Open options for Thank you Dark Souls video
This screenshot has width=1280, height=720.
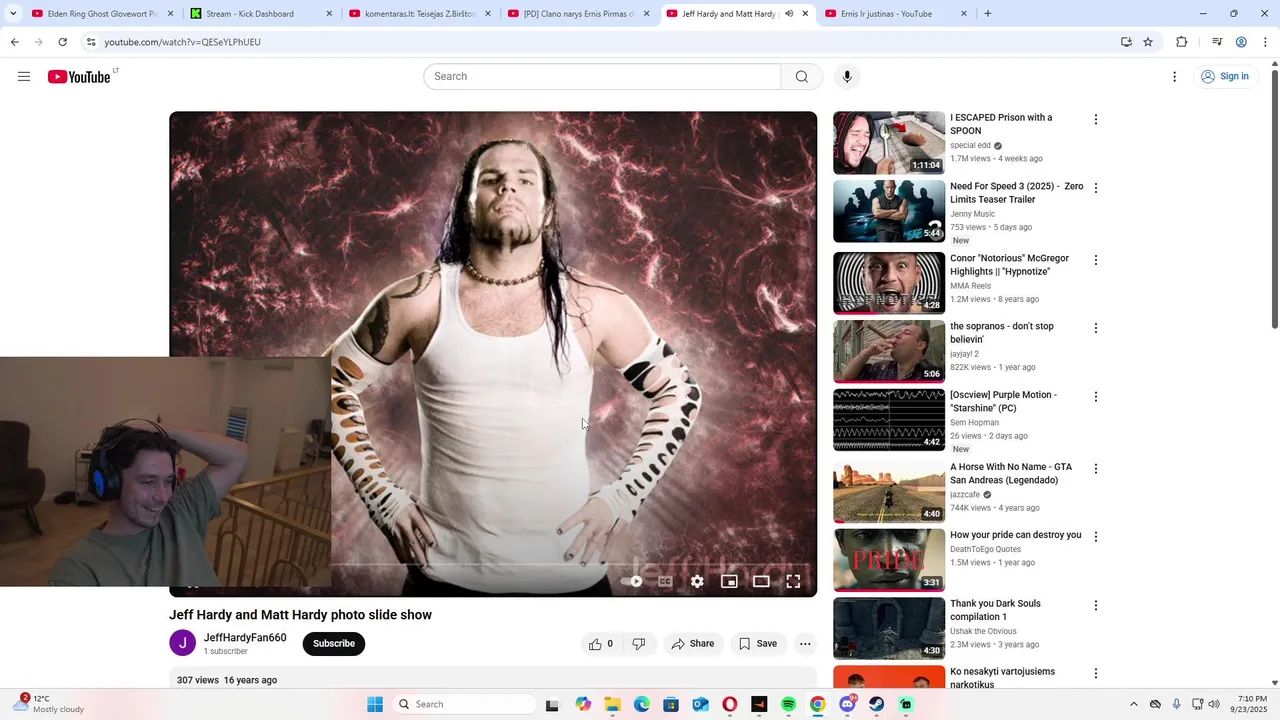coord(1096,606)
